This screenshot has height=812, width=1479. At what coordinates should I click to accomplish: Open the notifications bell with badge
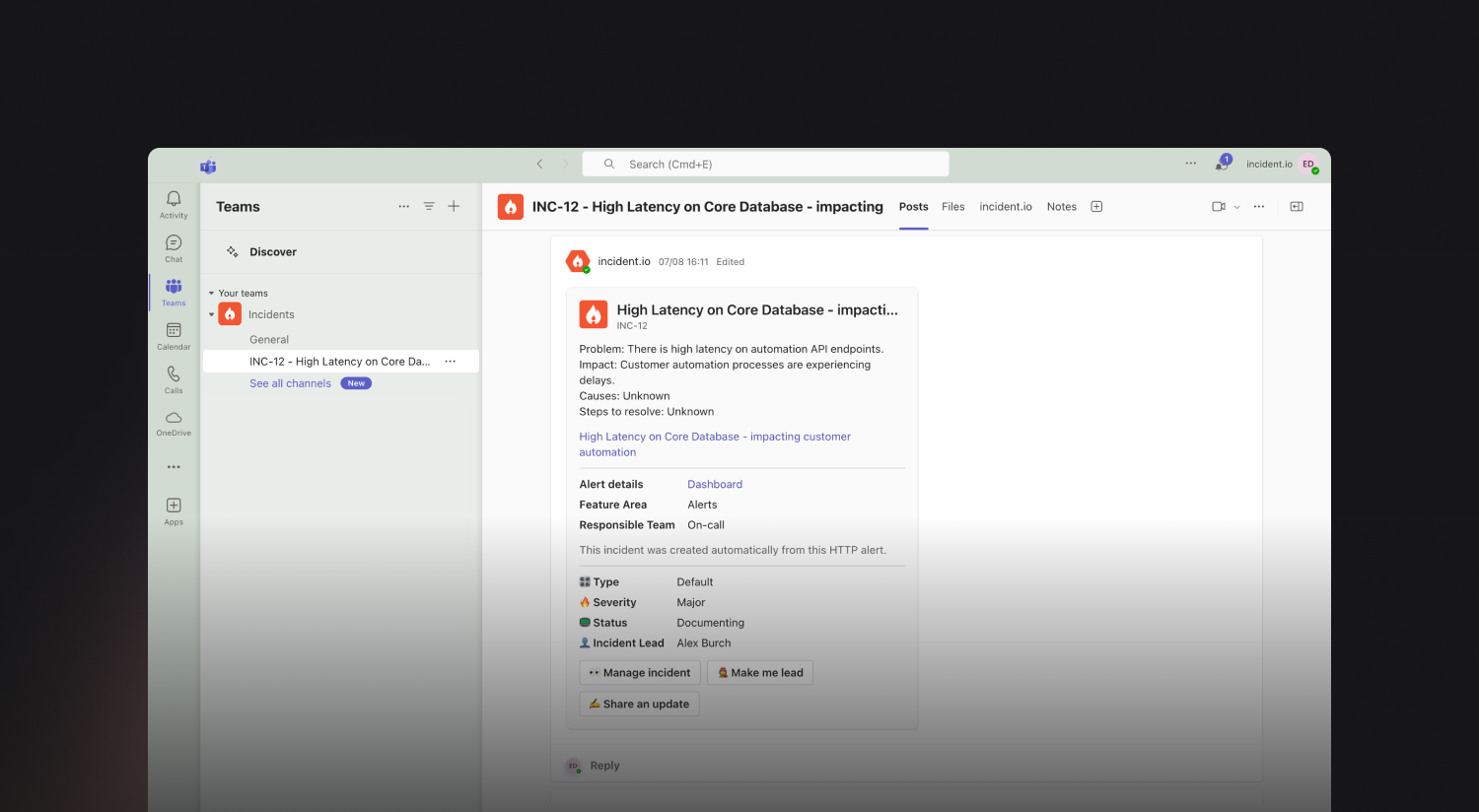[x=1223, y=164]
